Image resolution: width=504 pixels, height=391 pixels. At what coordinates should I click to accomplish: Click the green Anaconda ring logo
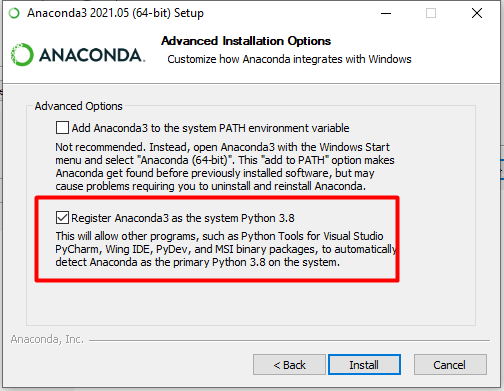(22, 55)
